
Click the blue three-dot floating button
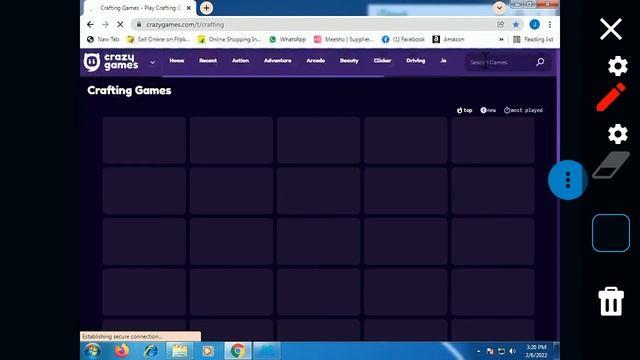[567, 180]
